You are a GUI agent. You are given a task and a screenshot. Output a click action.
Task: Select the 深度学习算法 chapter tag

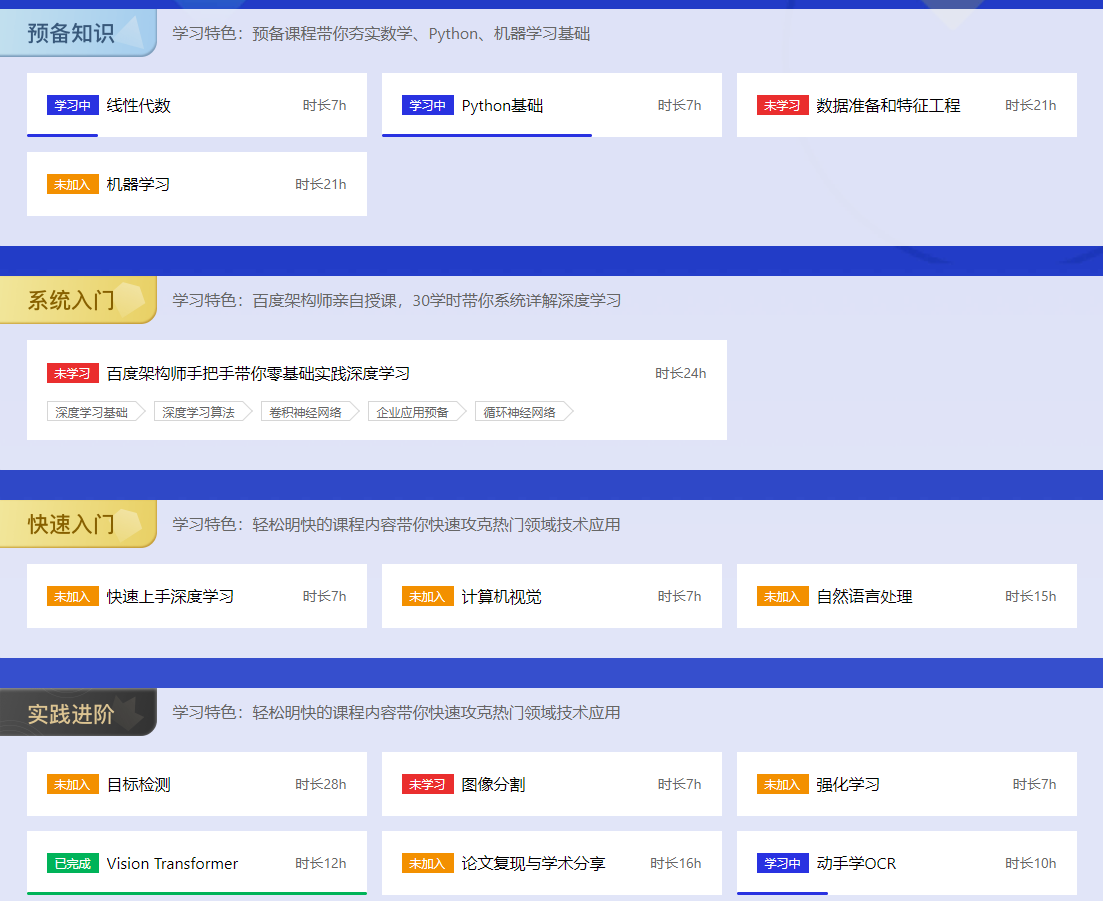click(x=203, y=412)
